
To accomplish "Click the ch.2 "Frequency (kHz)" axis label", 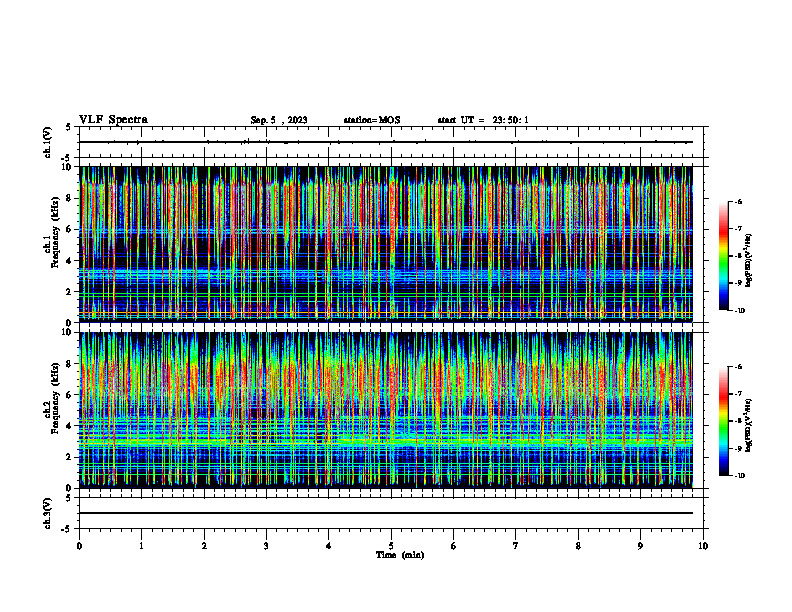I will click(56, 398).
